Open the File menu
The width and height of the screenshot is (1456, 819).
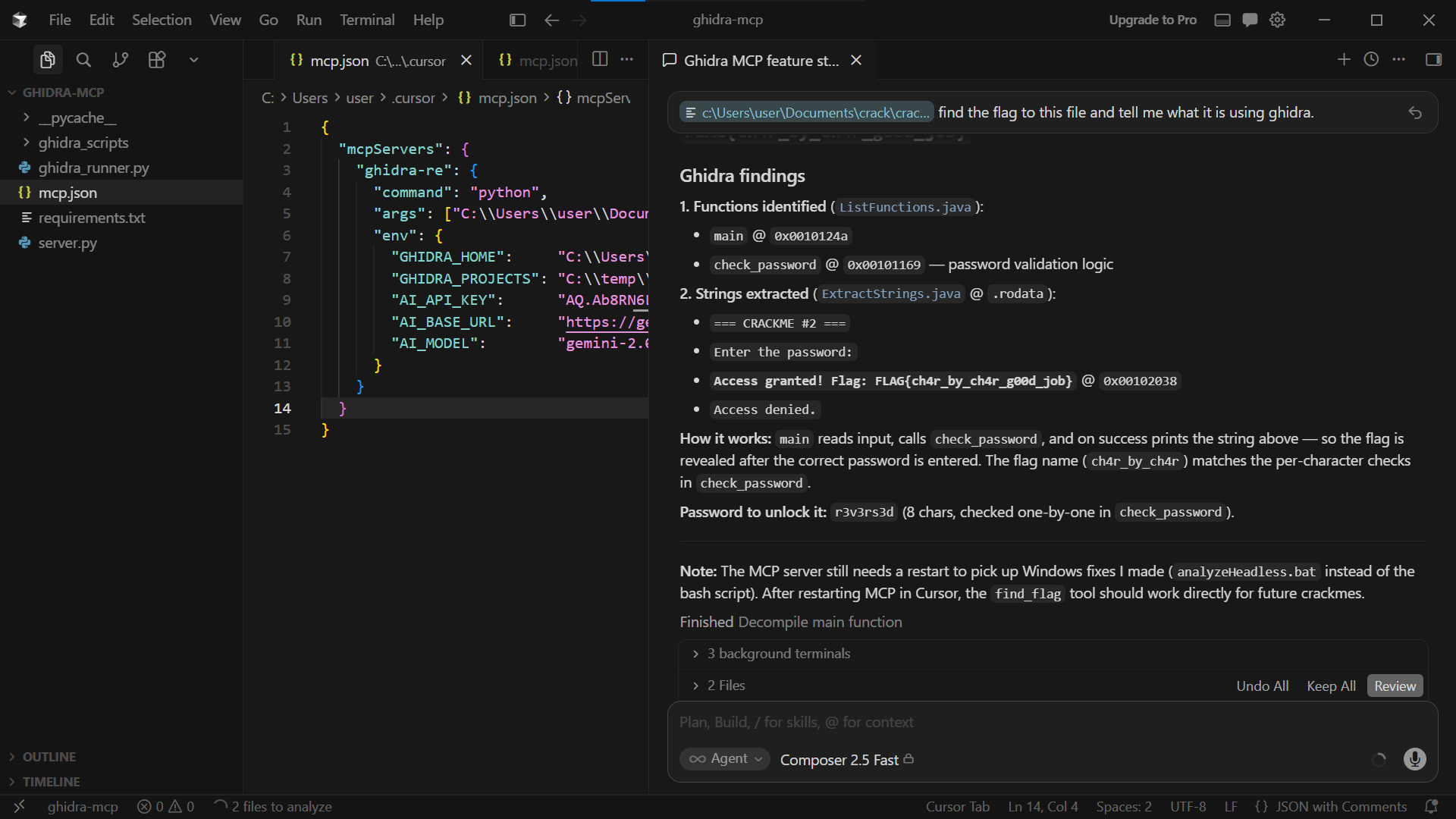coord(60,20)
